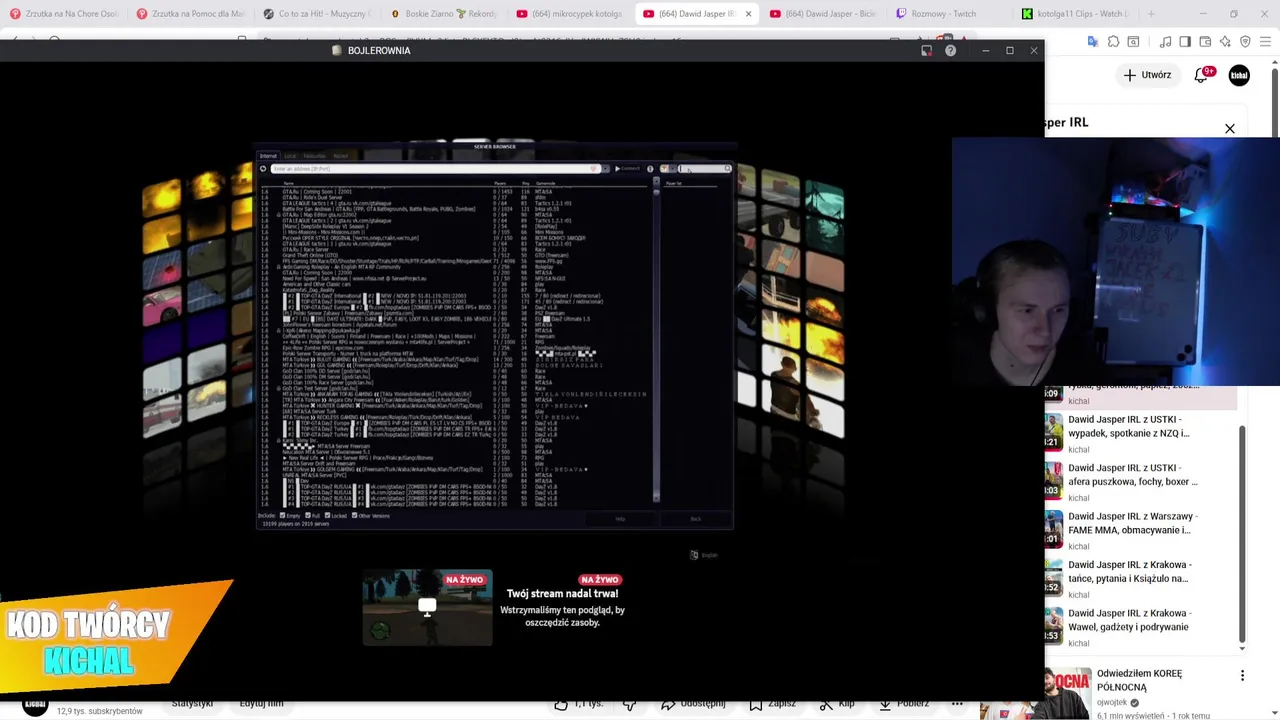The height and width of the screenshot is (720, 1280).
Task: Toggle the browser sidebar panel icon
Action: pos(1185,42)
